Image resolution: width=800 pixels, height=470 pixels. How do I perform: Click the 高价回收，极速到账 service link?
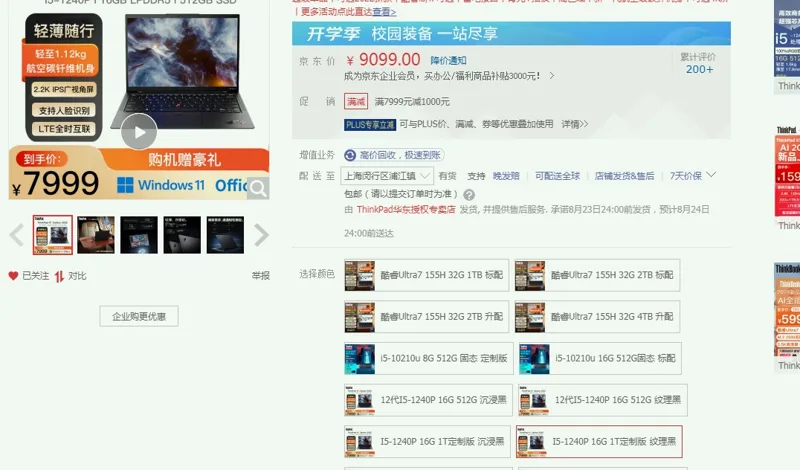point(394,155)
